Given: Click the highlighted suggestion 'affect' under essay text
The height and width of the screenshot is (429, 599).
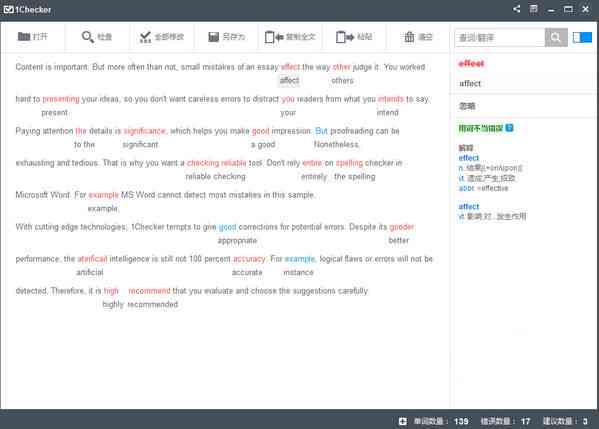Looking at the screenshot, I should click(289, 80).
